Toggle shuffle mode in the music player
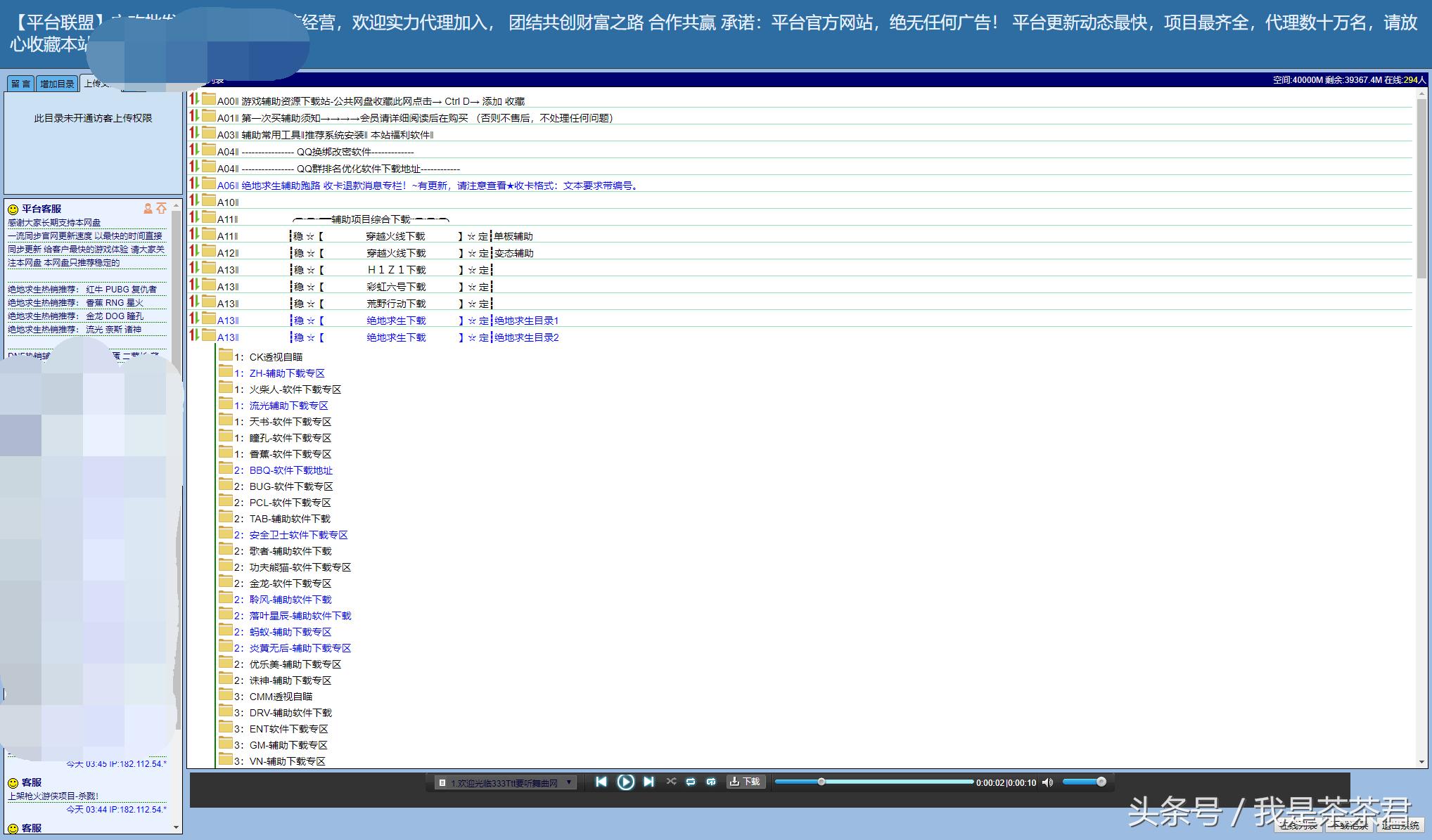This screenshot has height=840, width=1432. pos(671,782)
